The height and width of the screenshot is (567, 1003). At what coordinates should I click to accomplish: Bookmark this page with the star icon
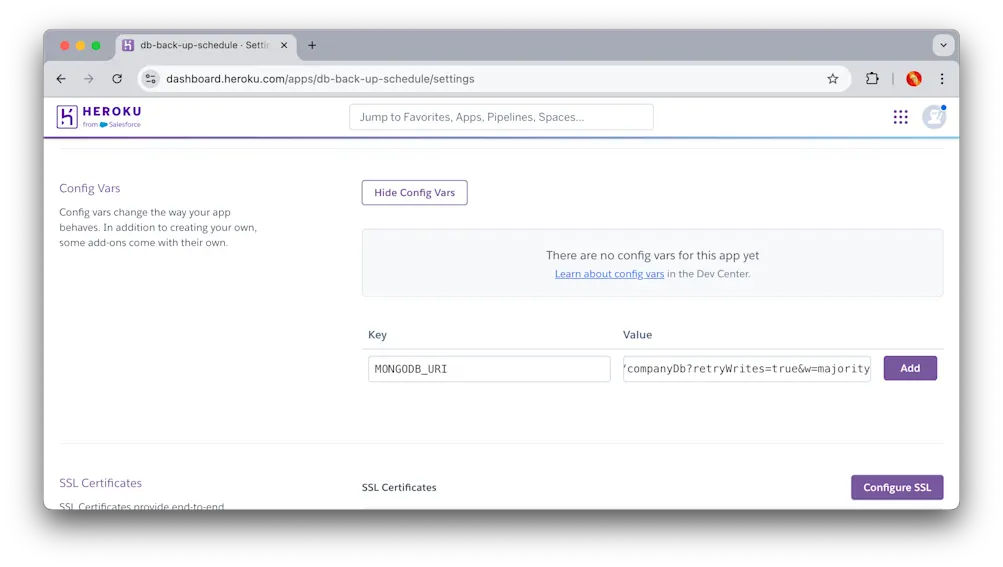tap(832, 79)
